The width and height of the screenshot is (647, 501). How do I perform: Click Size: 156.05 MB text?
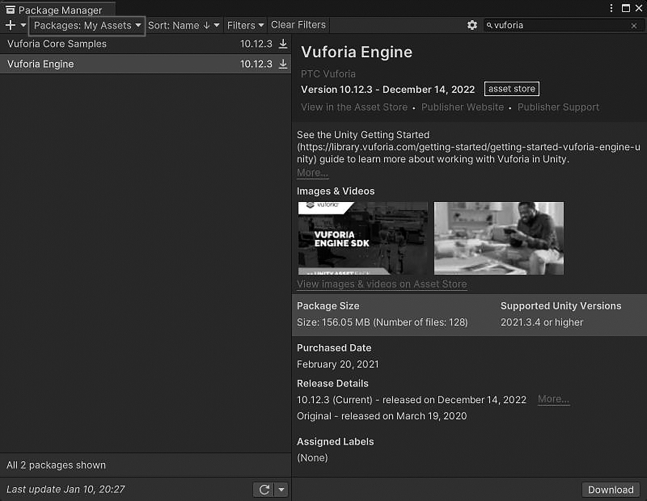[x=382, y=322]
